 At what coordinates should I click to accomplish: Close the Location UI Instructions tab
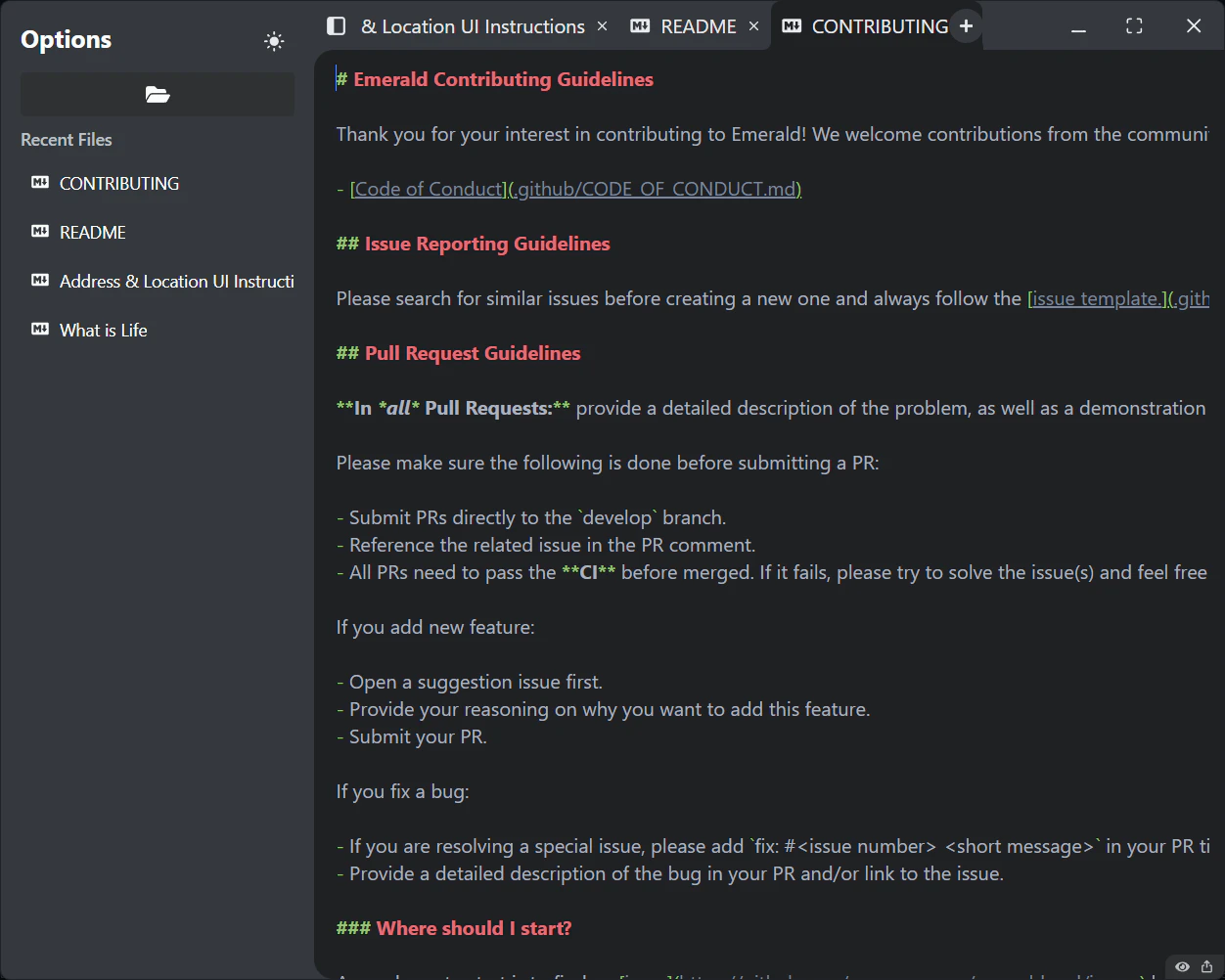(x=602, y=26)
